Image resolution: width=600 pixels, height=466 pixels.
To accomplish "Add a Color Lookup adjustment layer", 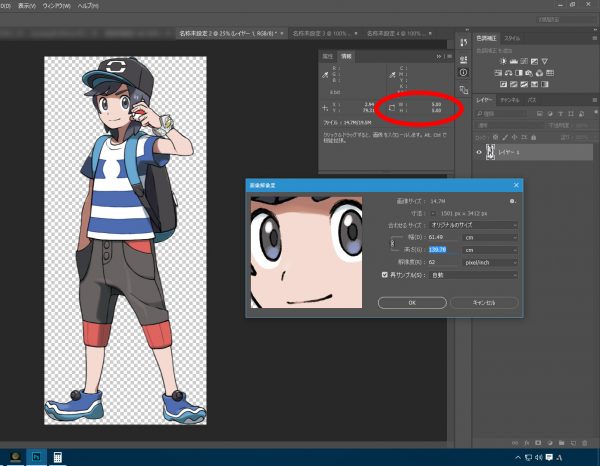I will 550,73.
